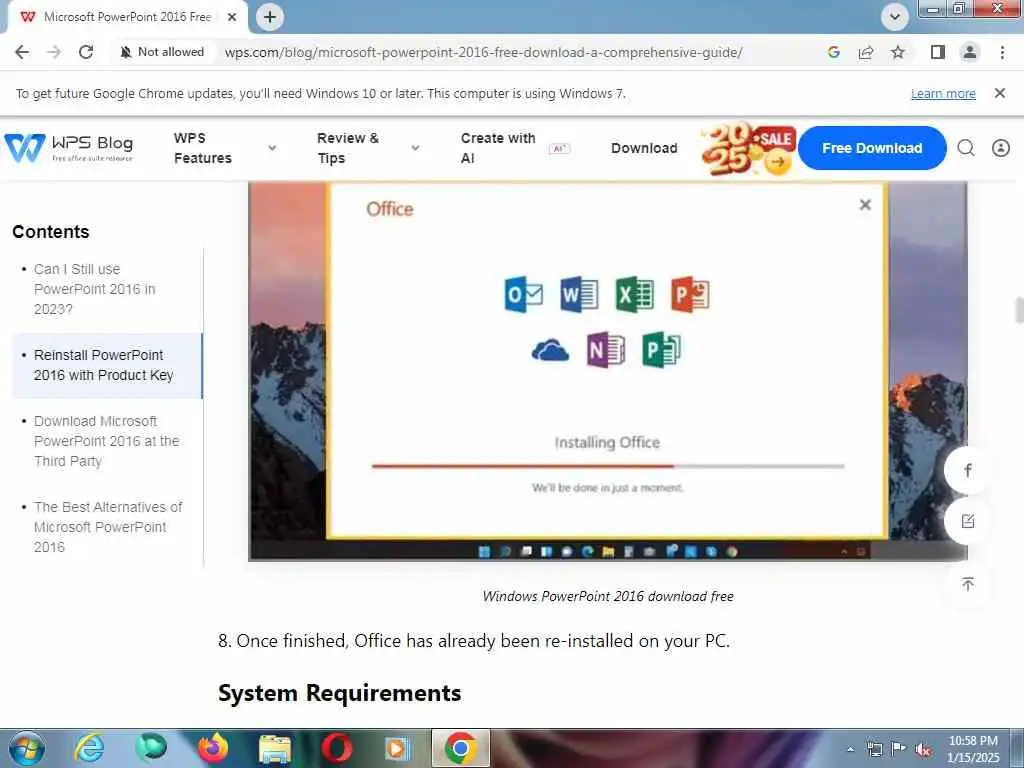Click the Not allowed notifications indicator
This screenshot has height=768, width=1024.
[x=162, y=52]
